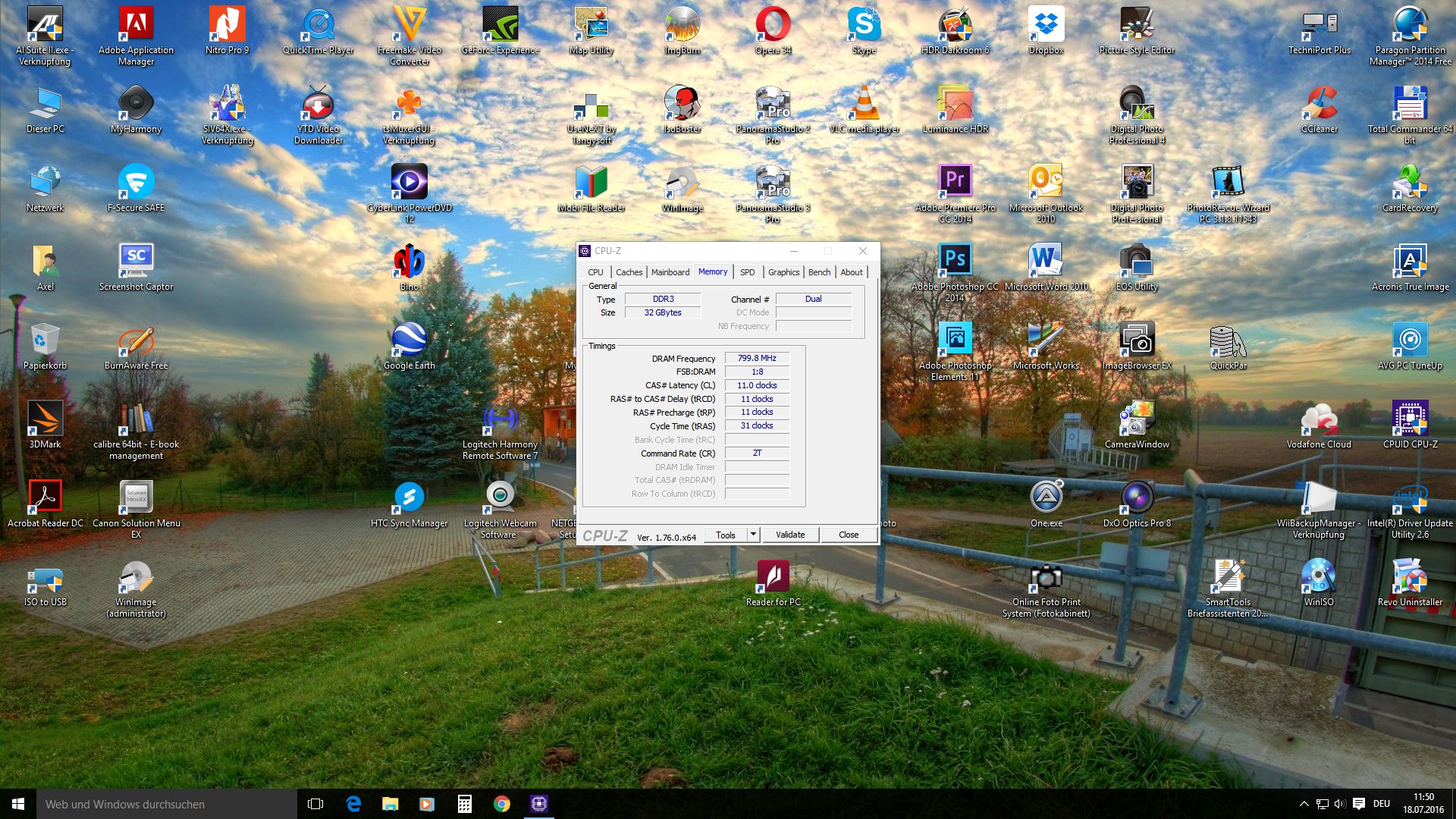Click the Windows search box
Viewport: 1456px width, 819px height.
[x=167, y=804]
